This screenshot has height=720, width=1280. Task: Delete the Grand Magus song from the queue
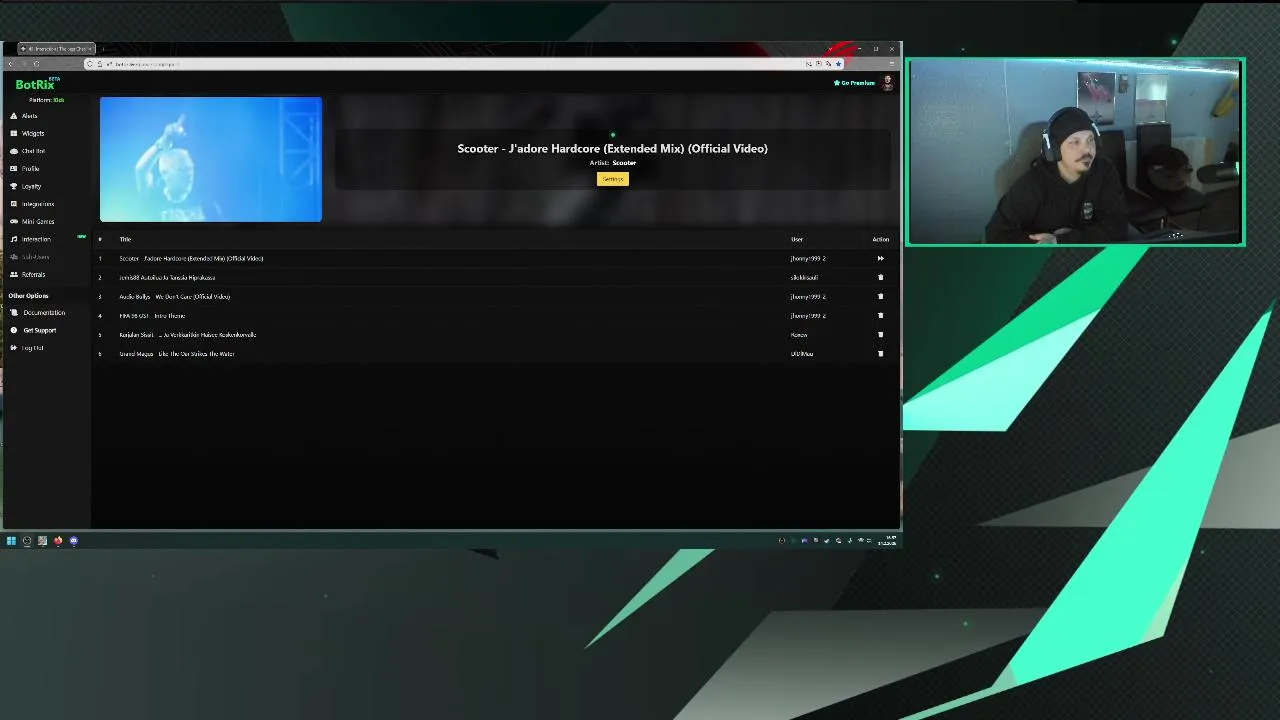(881, 353)
